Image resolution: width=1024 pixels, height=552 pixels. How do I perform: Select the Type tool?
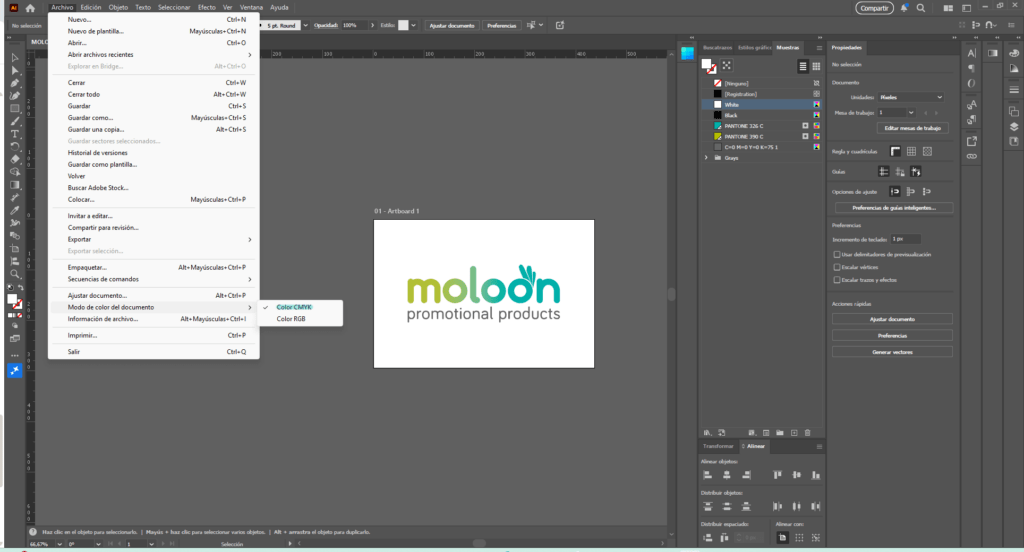click(x=15, y=134)
